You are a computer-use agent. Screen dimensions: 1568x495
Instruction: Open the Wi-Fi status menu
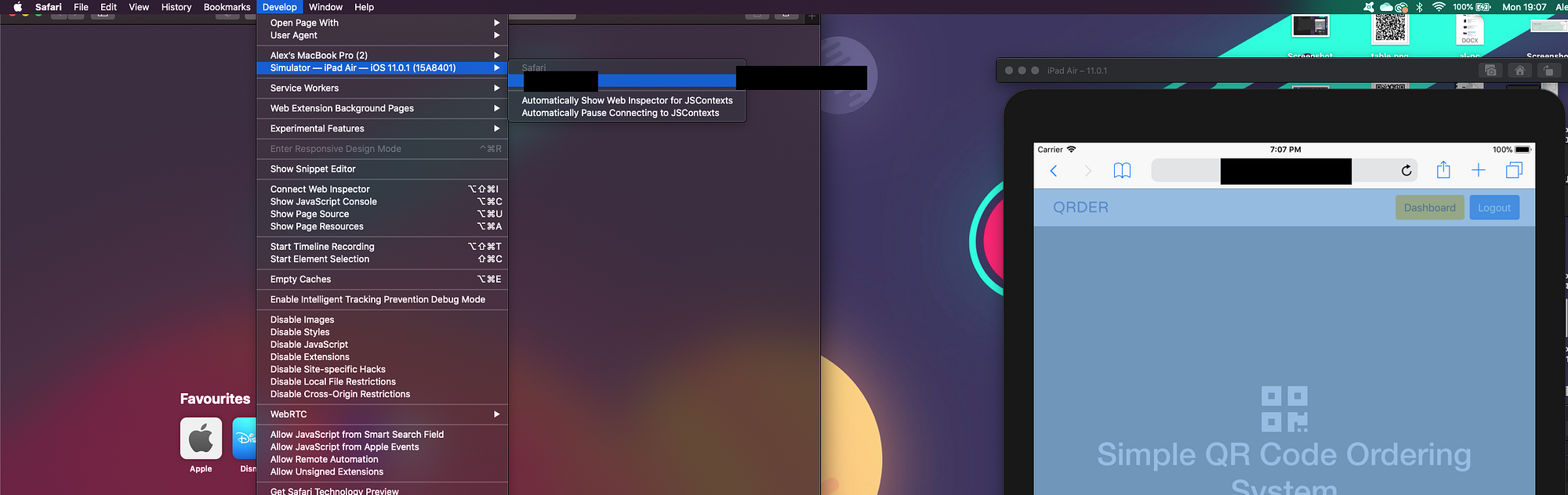(1439, 7)
